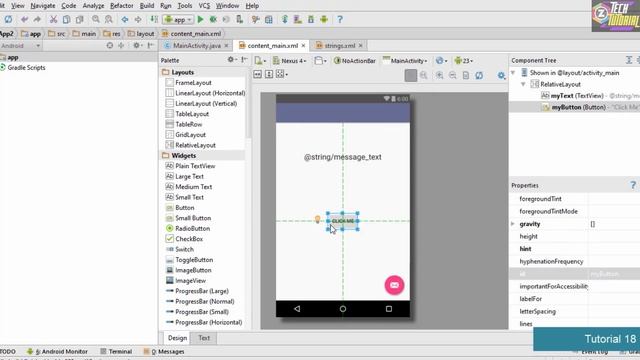Switch to the Text editor tab

(204, 338)
